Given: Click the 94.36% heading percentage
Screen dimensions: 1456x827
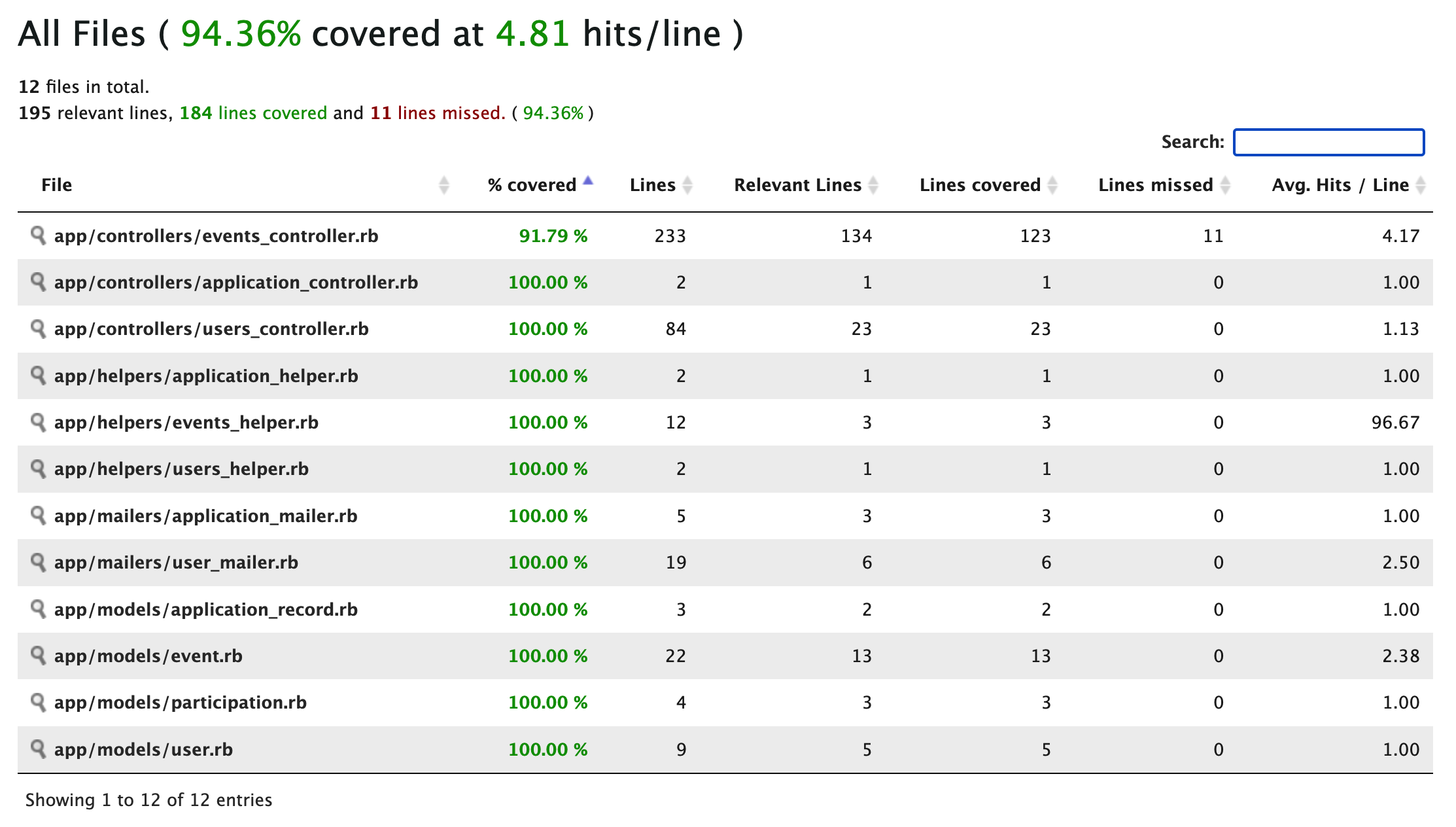Looking at the screenshot, I should [x=241, y=34].
